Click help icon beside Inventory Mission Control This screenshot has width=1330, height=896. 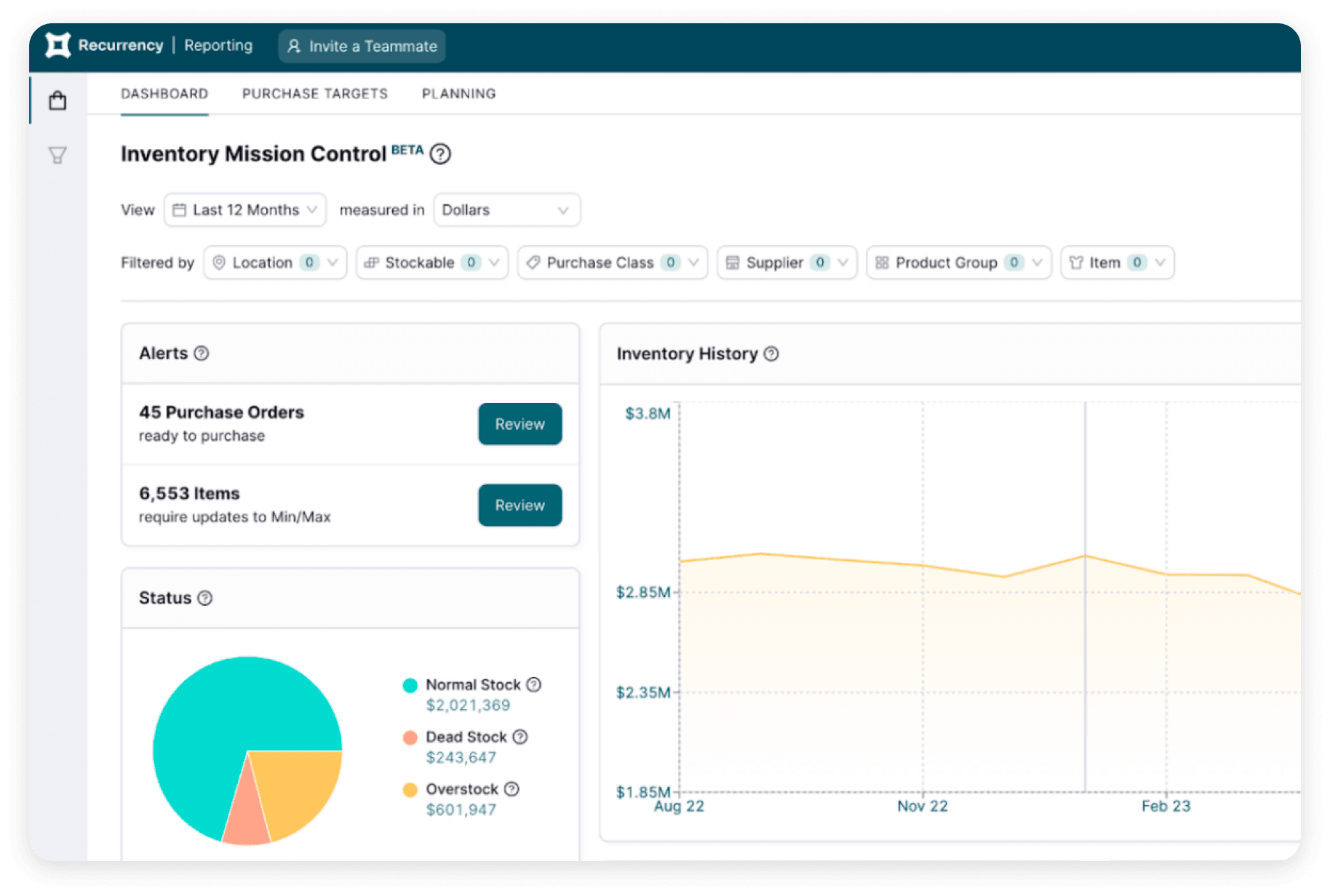440,154
